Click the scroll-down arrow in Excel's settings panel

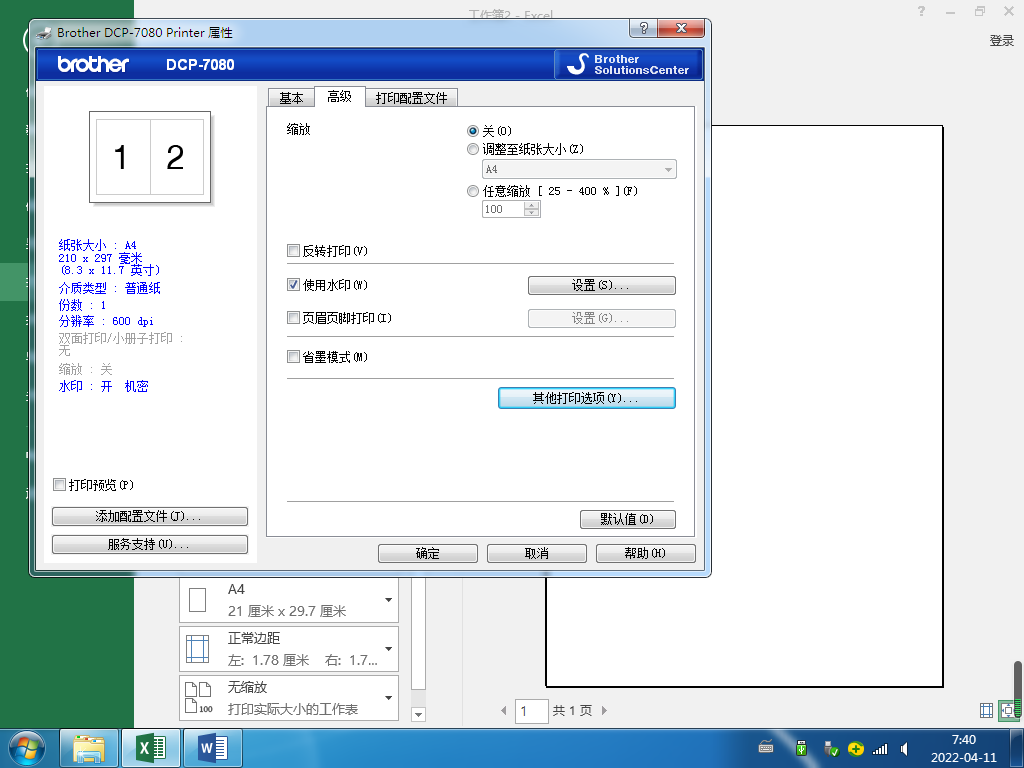tap(419, 714)
